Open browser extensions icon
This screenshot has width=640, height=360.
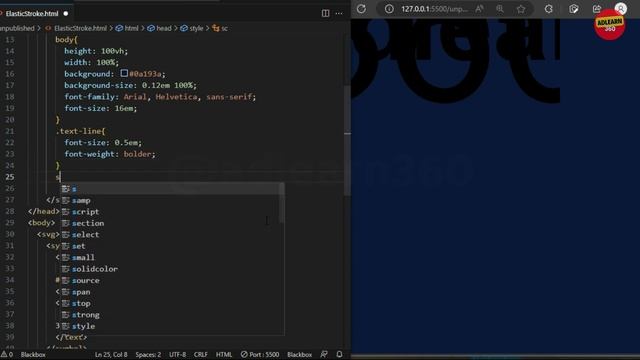click(549, 9)
